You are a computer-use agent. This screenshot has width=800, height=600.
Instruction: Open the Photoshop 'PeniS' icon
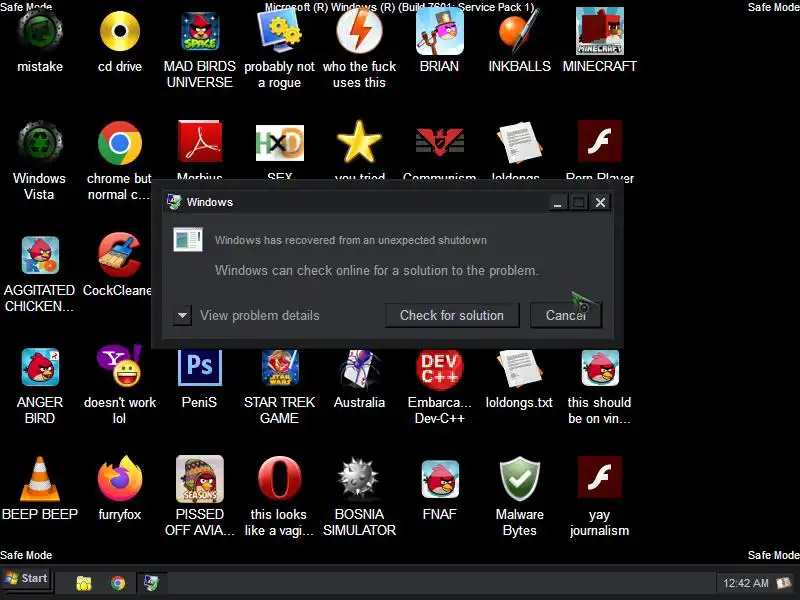[200, 367]
